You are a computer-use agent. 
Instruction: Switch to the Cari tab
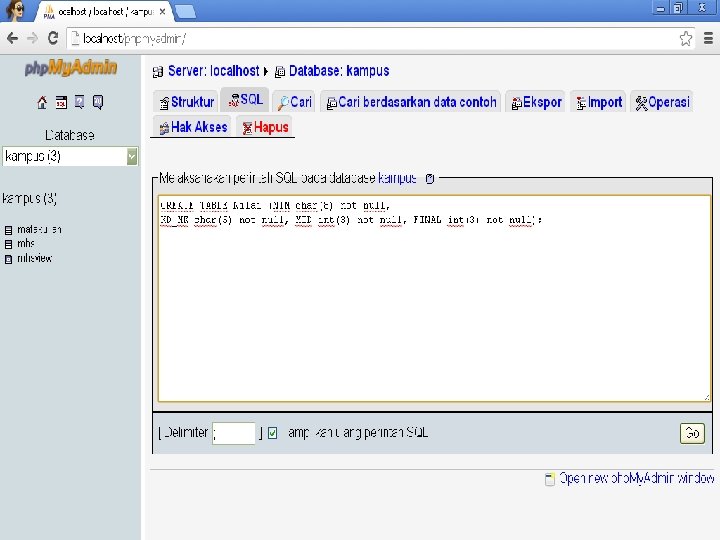tap(294, 102)
